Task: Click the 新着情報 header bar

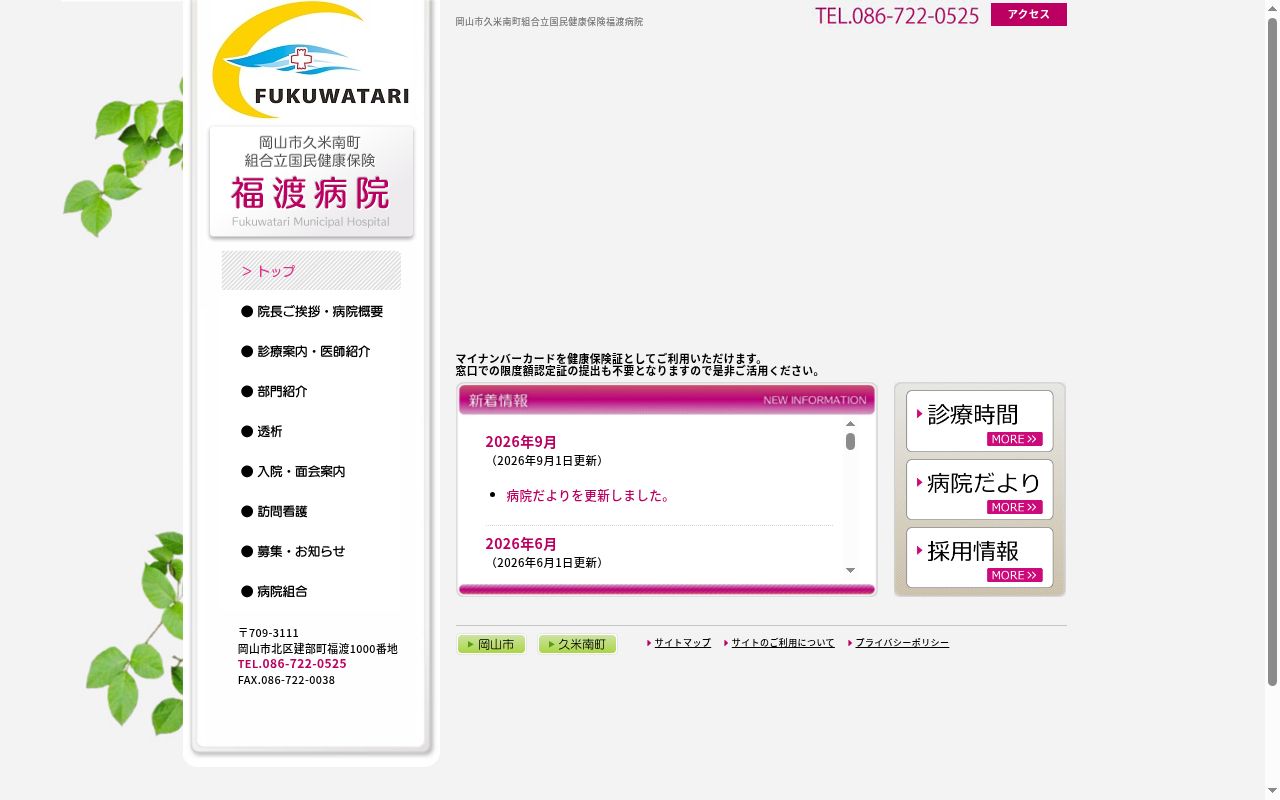Action: 666,400
